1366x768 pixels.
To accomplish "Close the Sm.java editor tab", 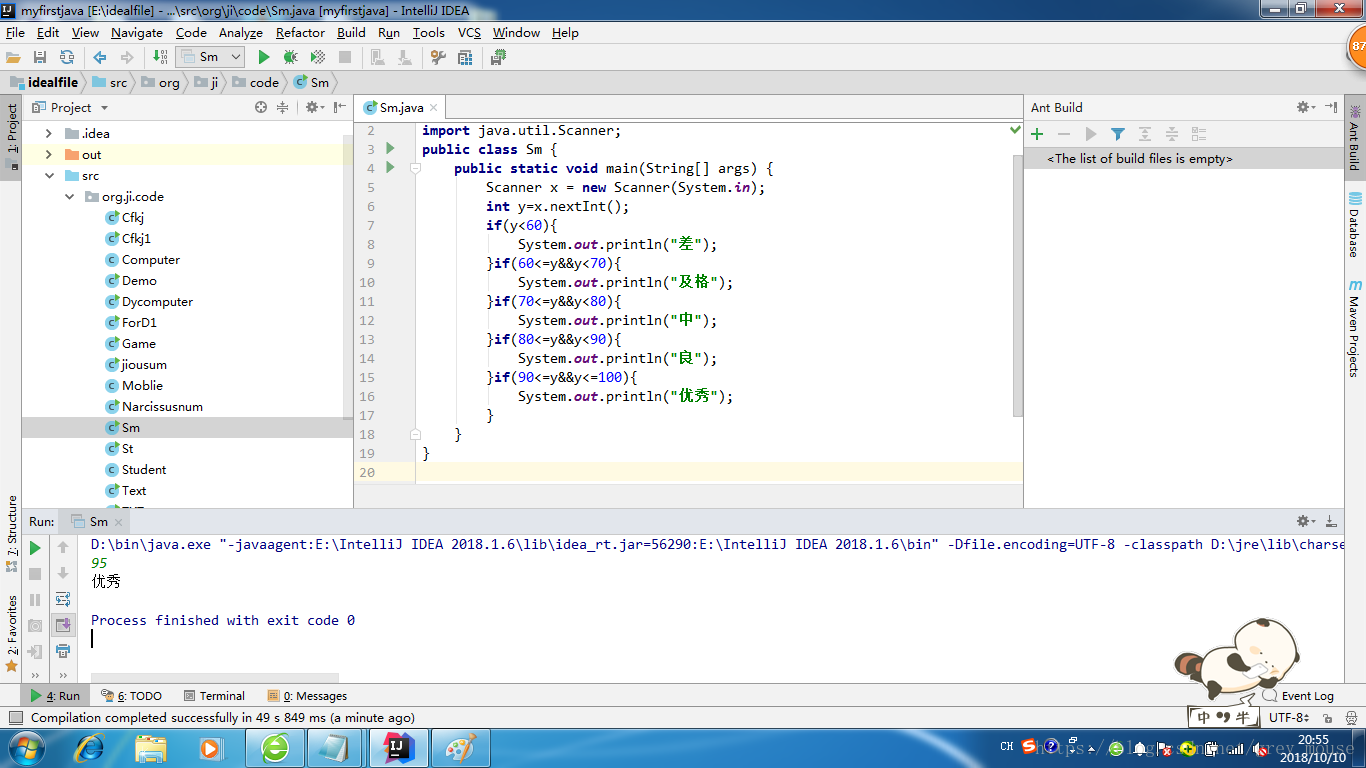I will (x=433, y=108).
